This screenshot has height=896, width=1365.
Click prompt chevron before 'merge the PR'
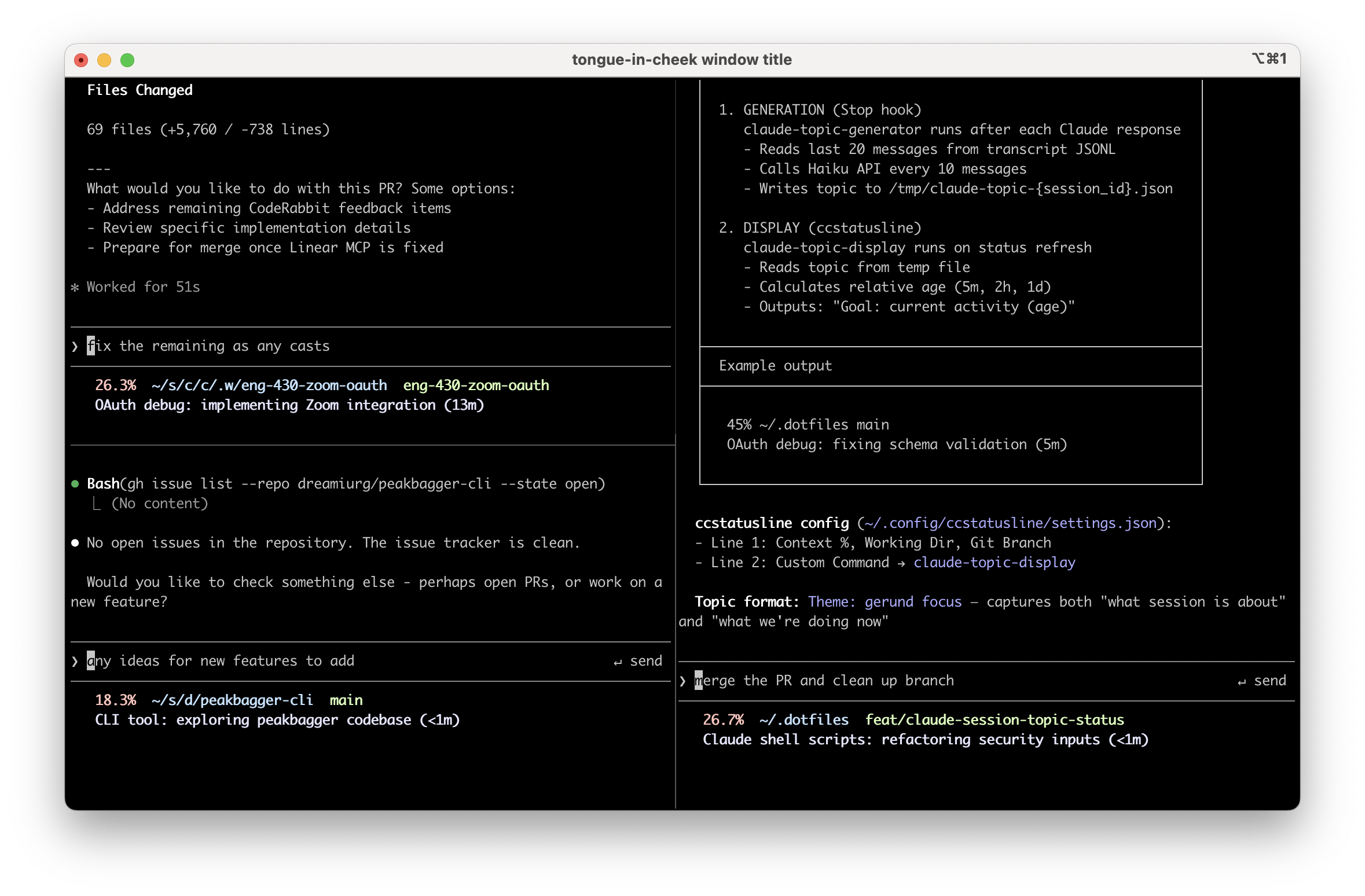pos(682,681)
